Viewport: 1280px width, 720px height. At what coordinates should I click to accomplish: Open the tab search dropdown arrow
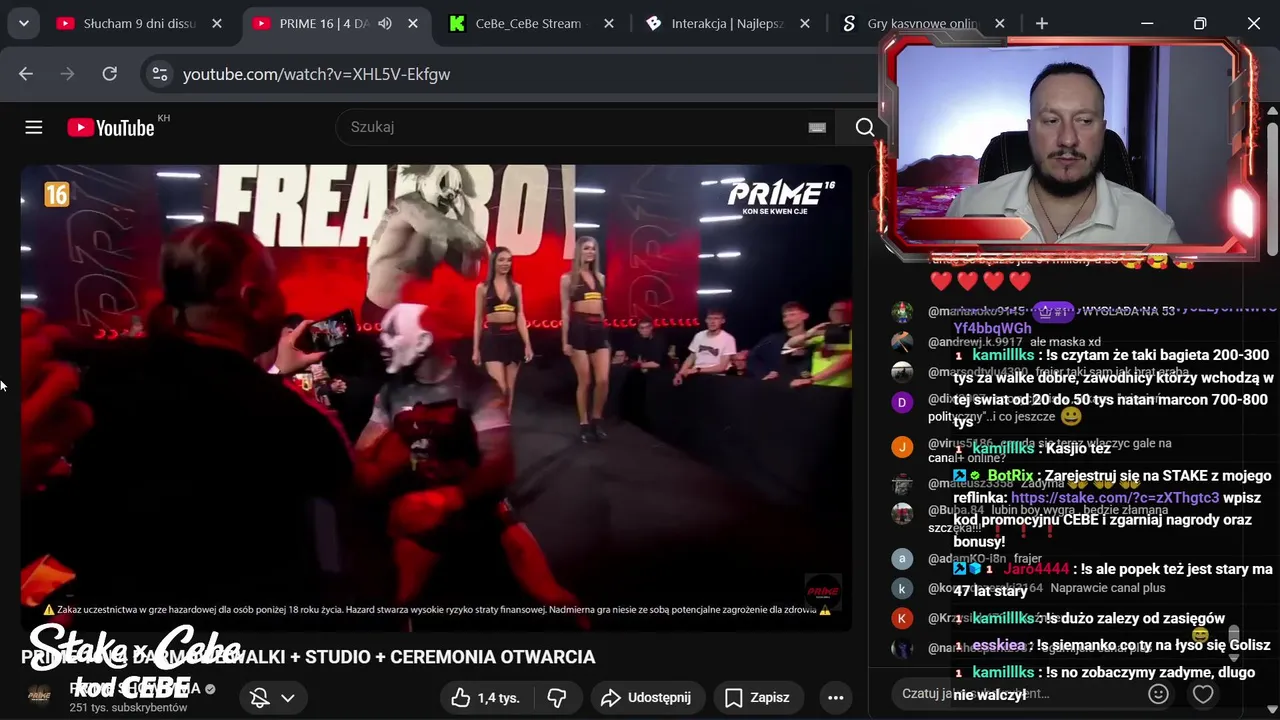click(x=23, y=23)
